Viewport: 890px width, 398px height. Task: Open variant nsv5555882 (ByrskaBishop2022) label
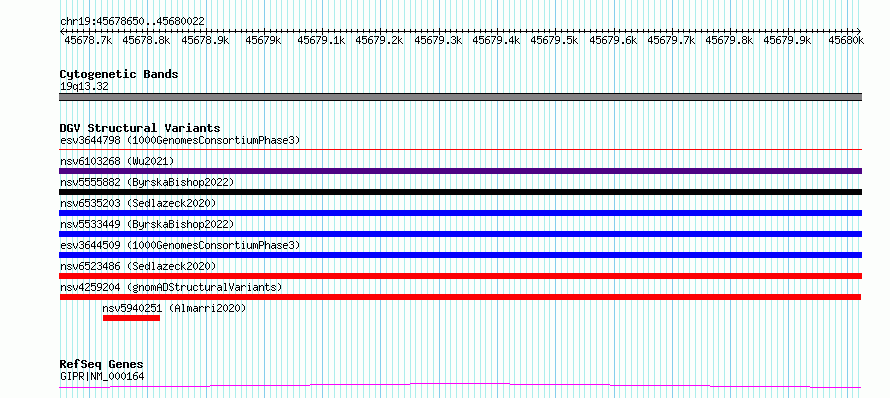[147, 182]
